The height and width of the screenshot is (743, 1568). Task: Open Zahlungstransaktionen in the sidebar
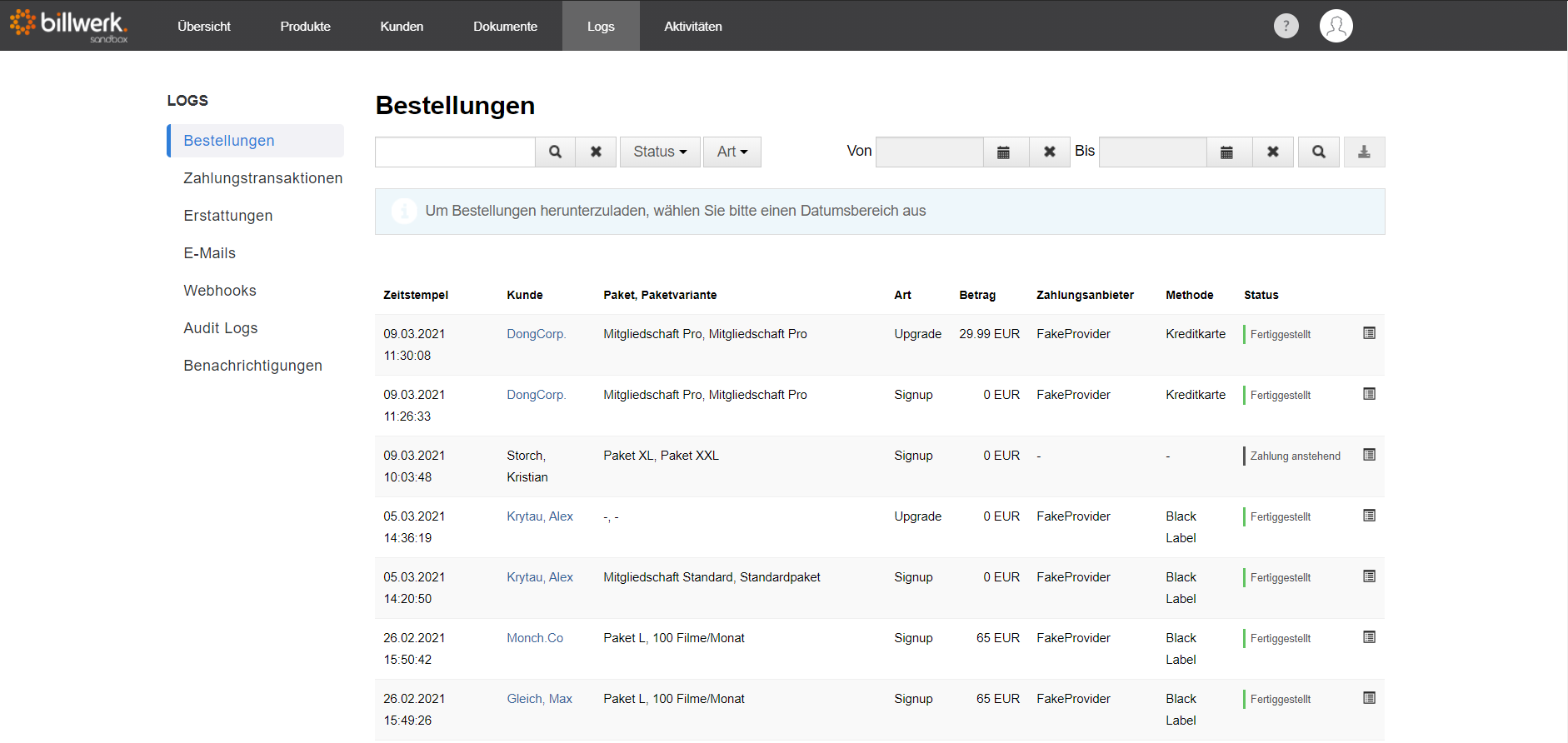pyautogui.click(x=262, y=178)
